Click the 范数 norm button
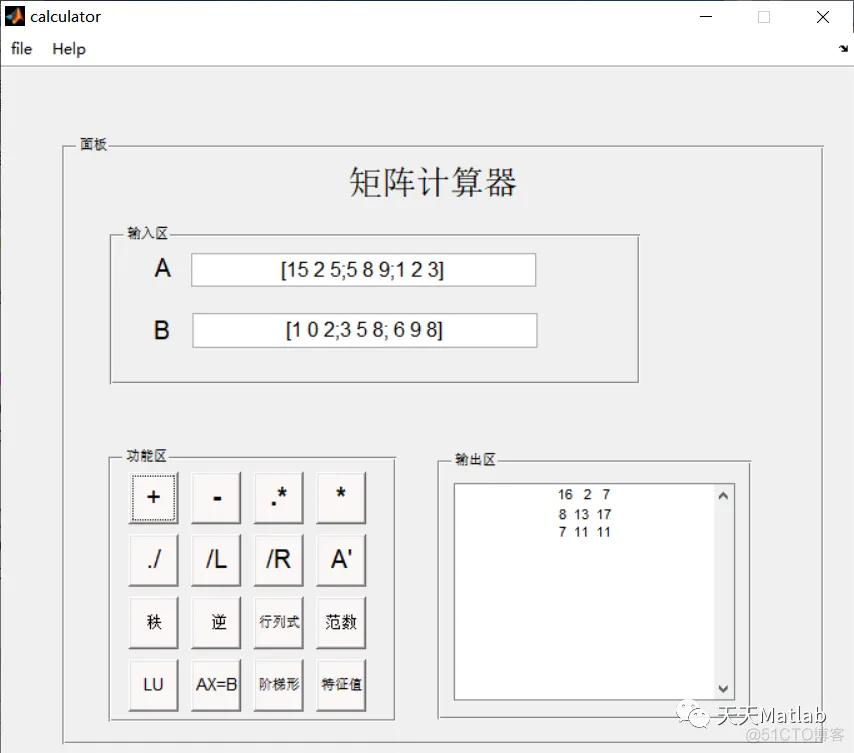The height and width of the screenshot is (753, 854). click(x=340, y=622)
